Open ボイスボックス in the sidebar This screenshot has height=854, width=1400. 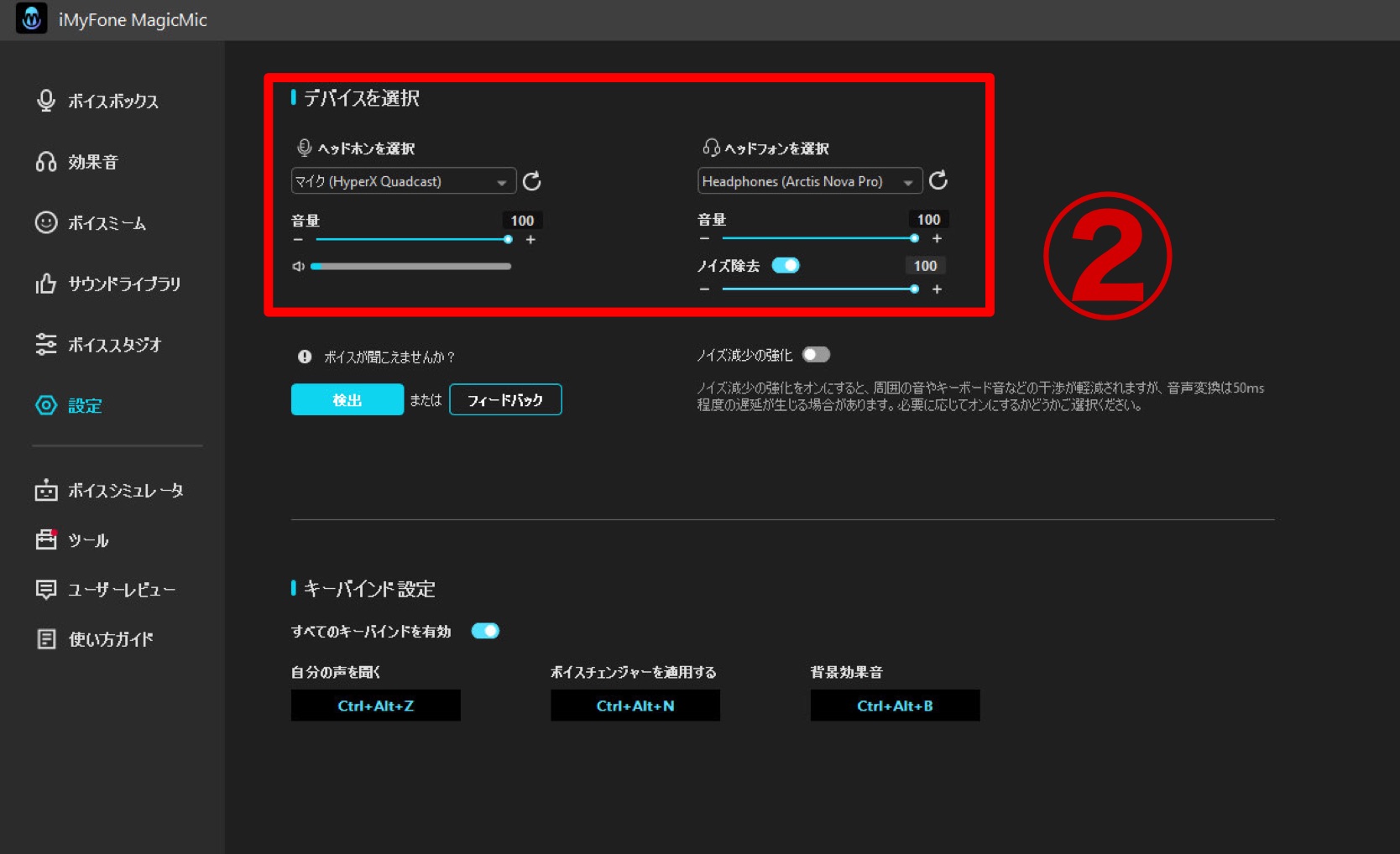(x=113, y=101)
